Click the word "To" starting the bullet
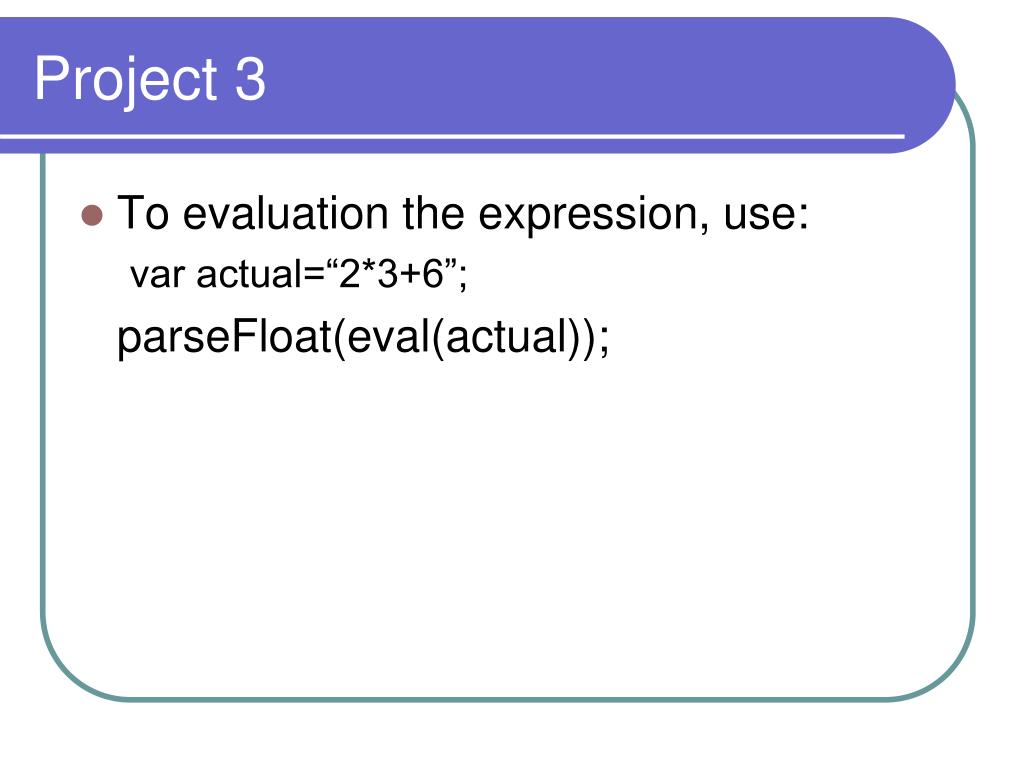The height and width of the screenshot is (768, 1024). (143, 213)
